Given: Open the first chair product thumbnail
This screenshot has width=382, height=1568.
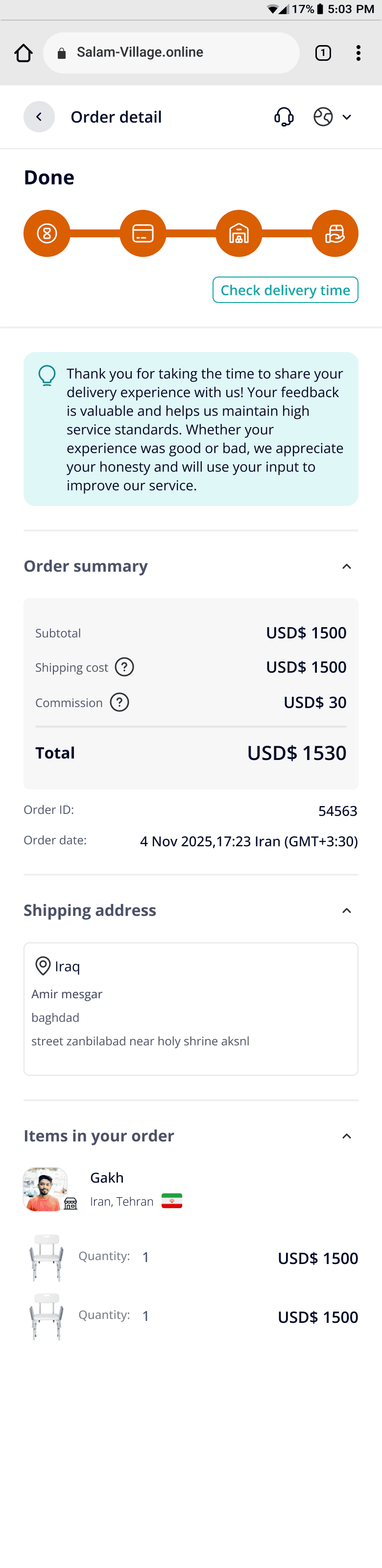Looking at the screenshot, I should click(46, 1258).
